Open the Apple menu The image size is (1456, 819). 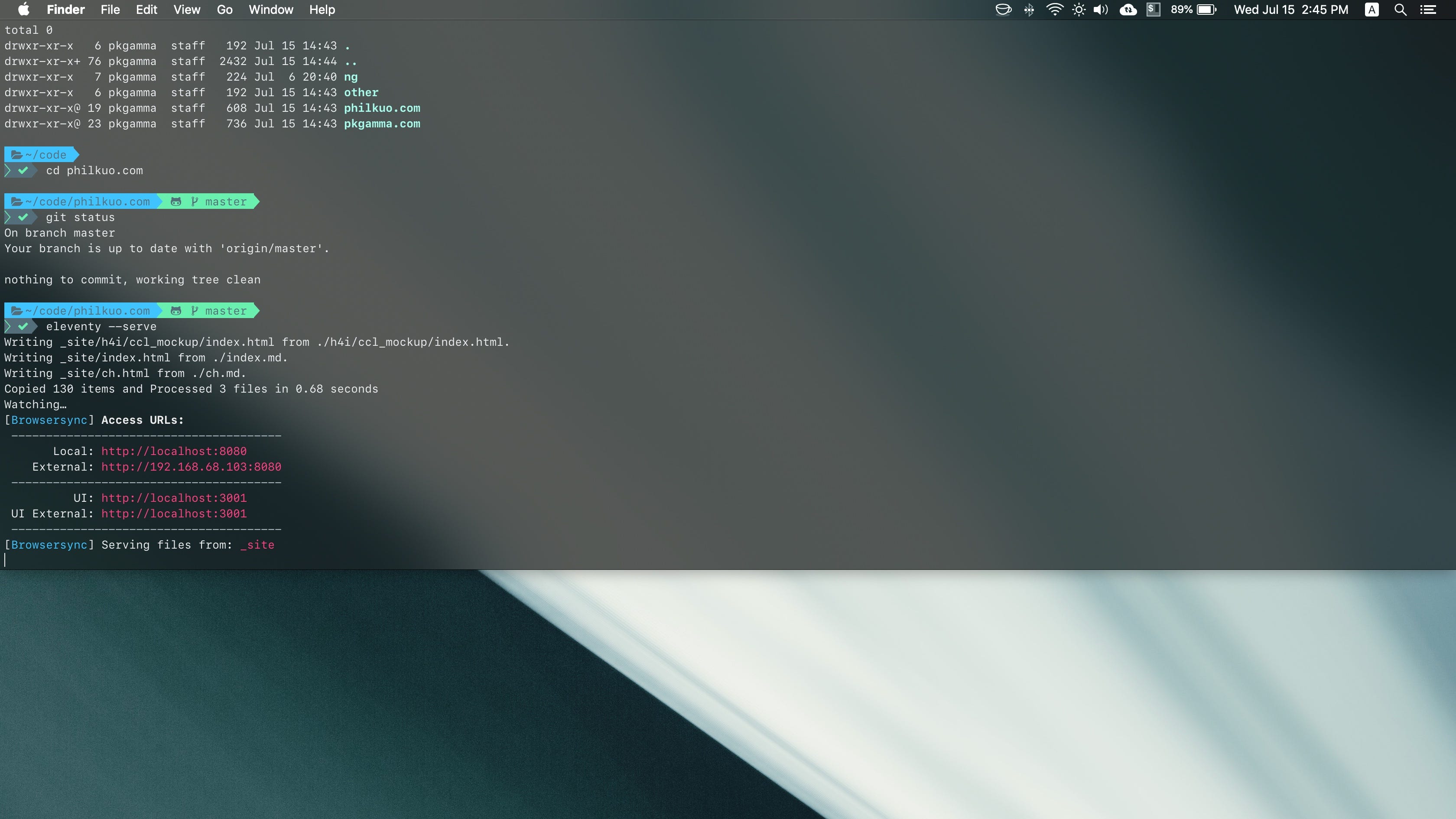pyautogui.click(x=23, y=10)
